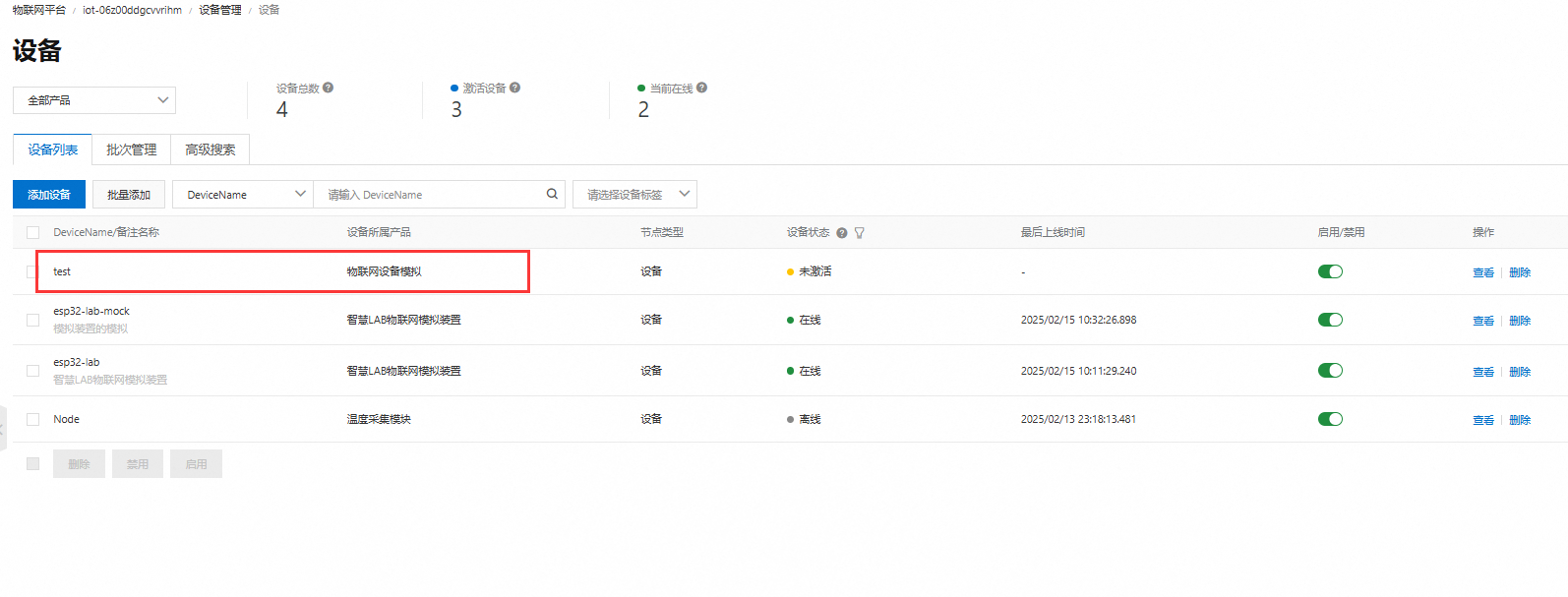Click the 批量添加 button

129,195
